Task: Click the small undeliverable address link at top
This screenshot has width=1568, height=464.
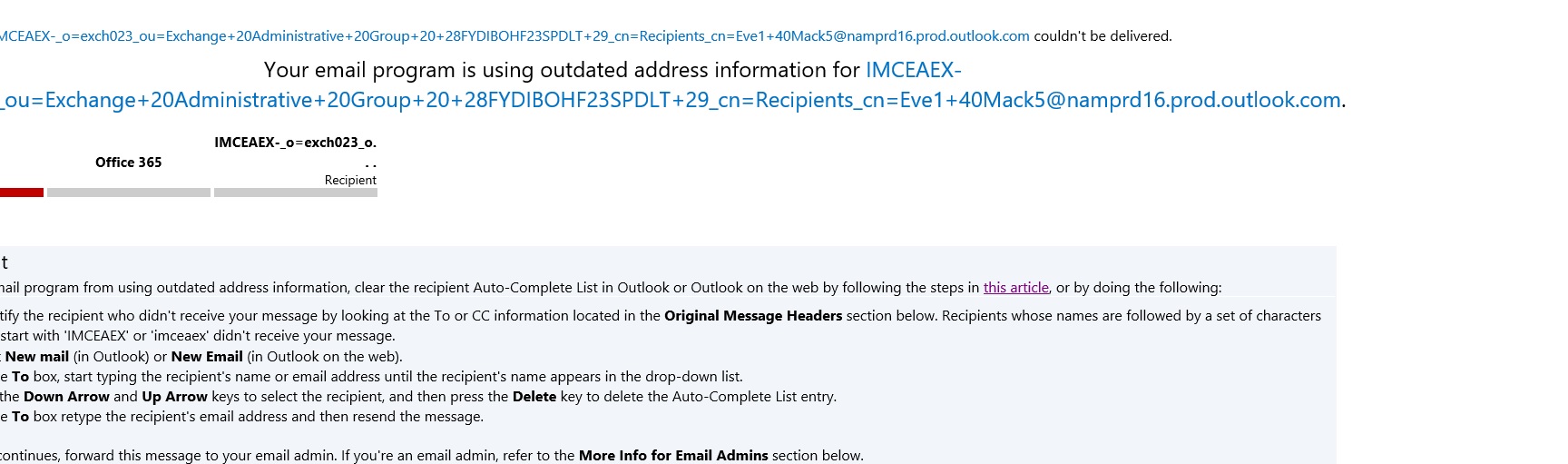Action: pos(514,36)
